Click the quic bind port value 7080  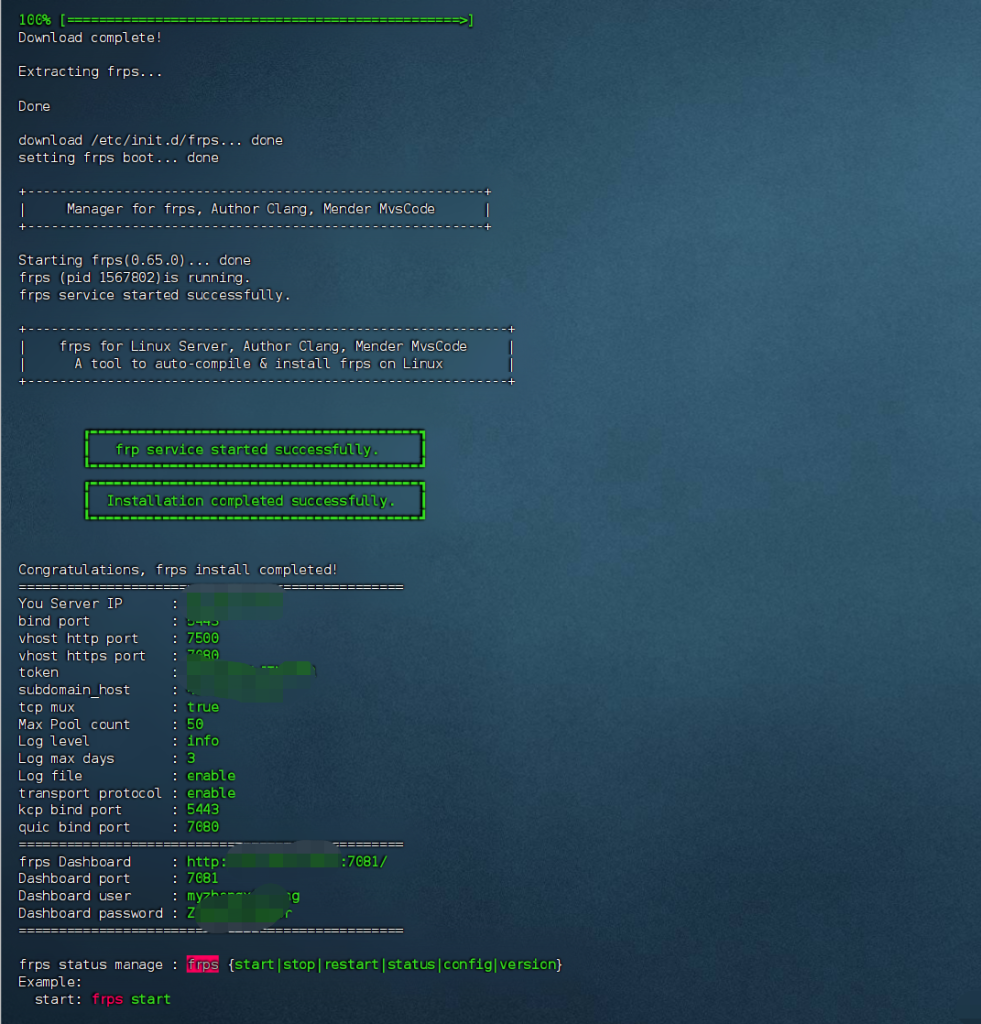click(x=203, y=827)
